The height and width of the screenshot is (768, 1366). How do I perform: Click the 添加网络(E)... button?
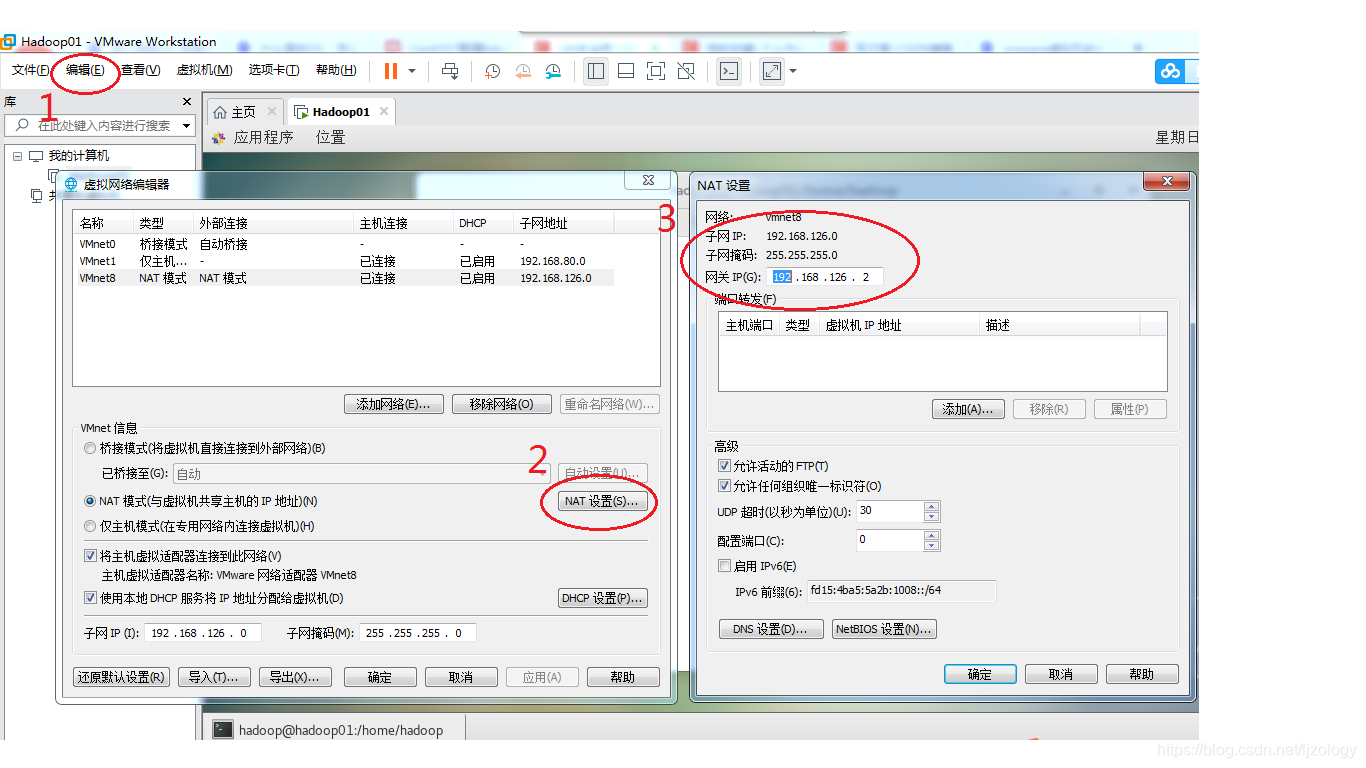tap(393, 404)
